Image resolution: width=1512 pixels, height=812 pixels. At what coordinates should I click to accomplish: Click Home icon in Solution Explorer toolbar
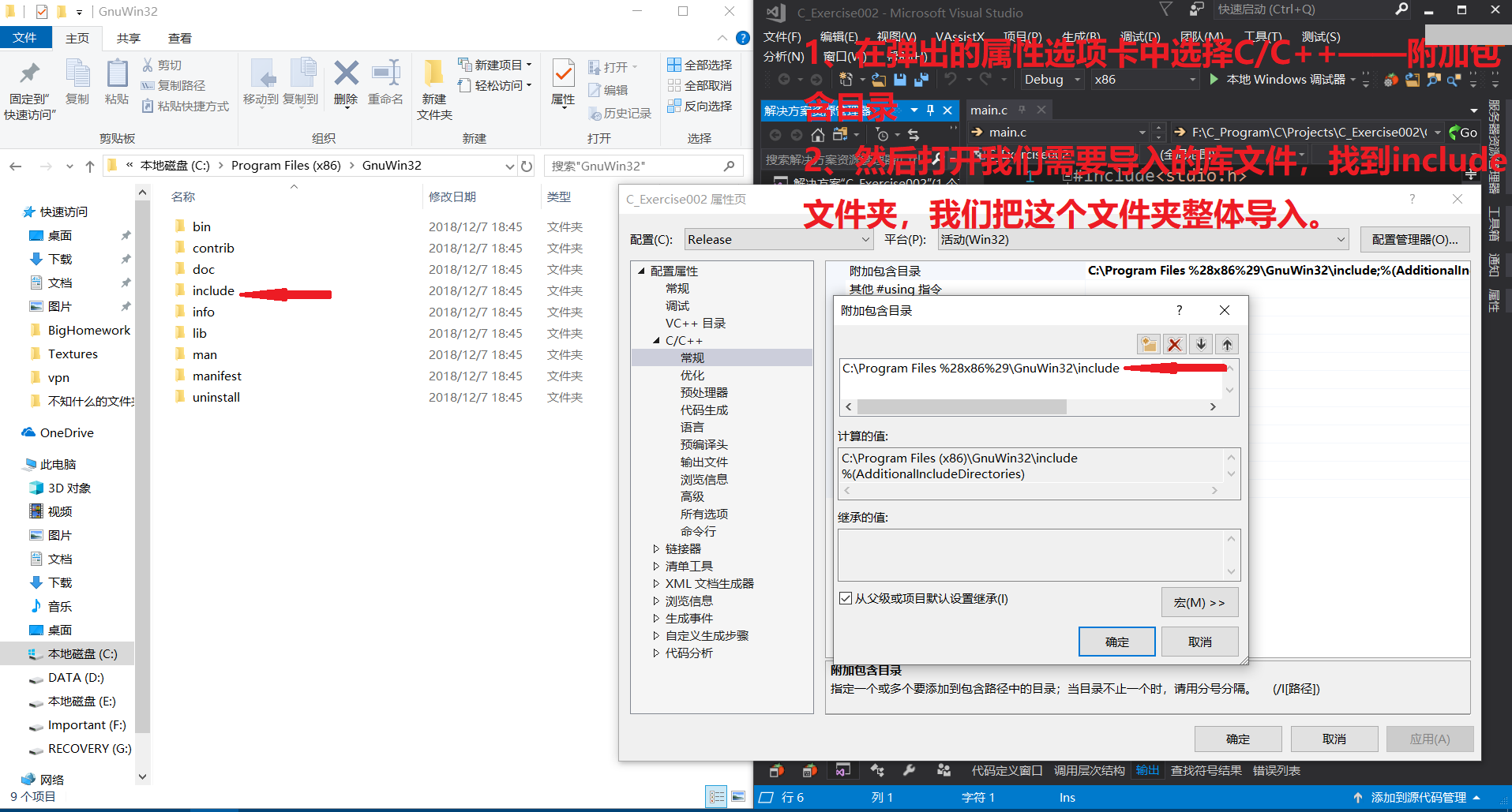click(818, 134)
